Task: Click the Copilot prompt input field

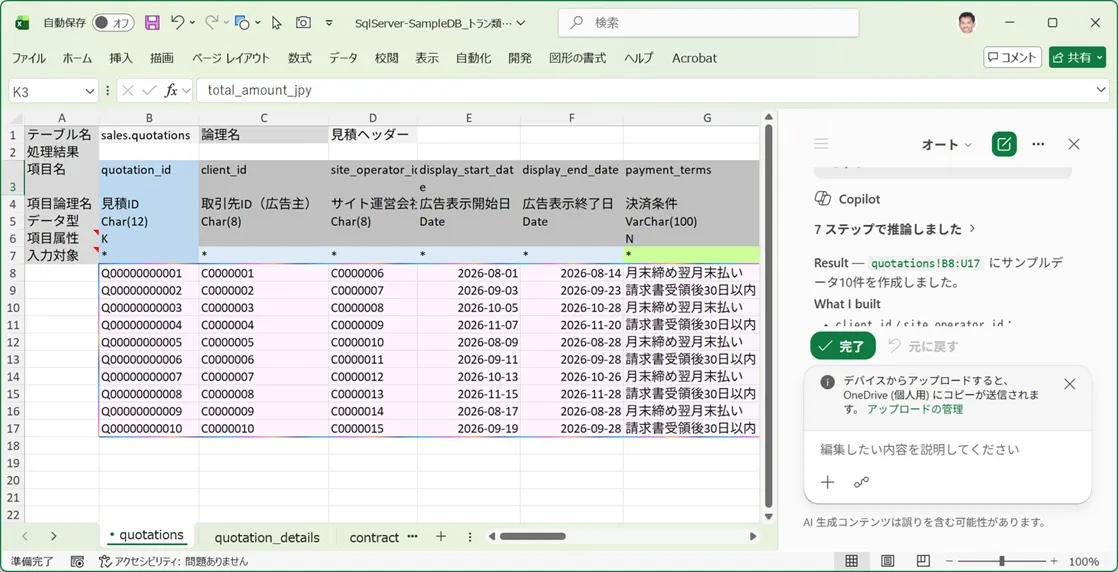Action: pos(948,449)
